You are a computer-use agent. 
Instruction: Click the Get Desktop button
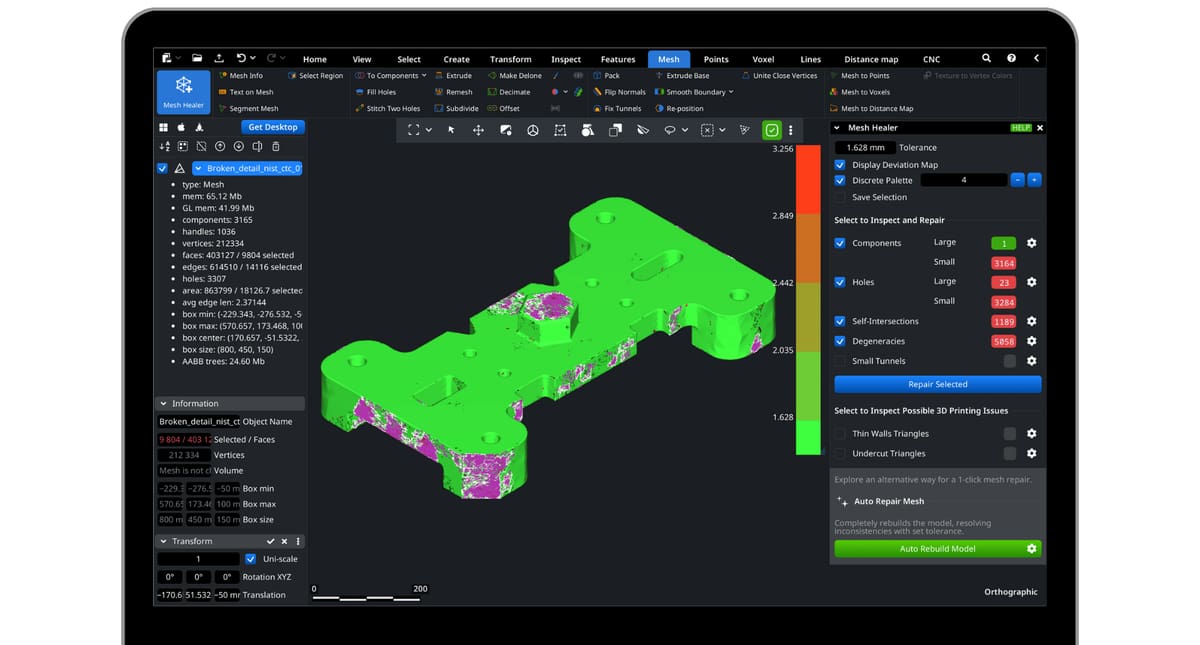click(272, 127)
